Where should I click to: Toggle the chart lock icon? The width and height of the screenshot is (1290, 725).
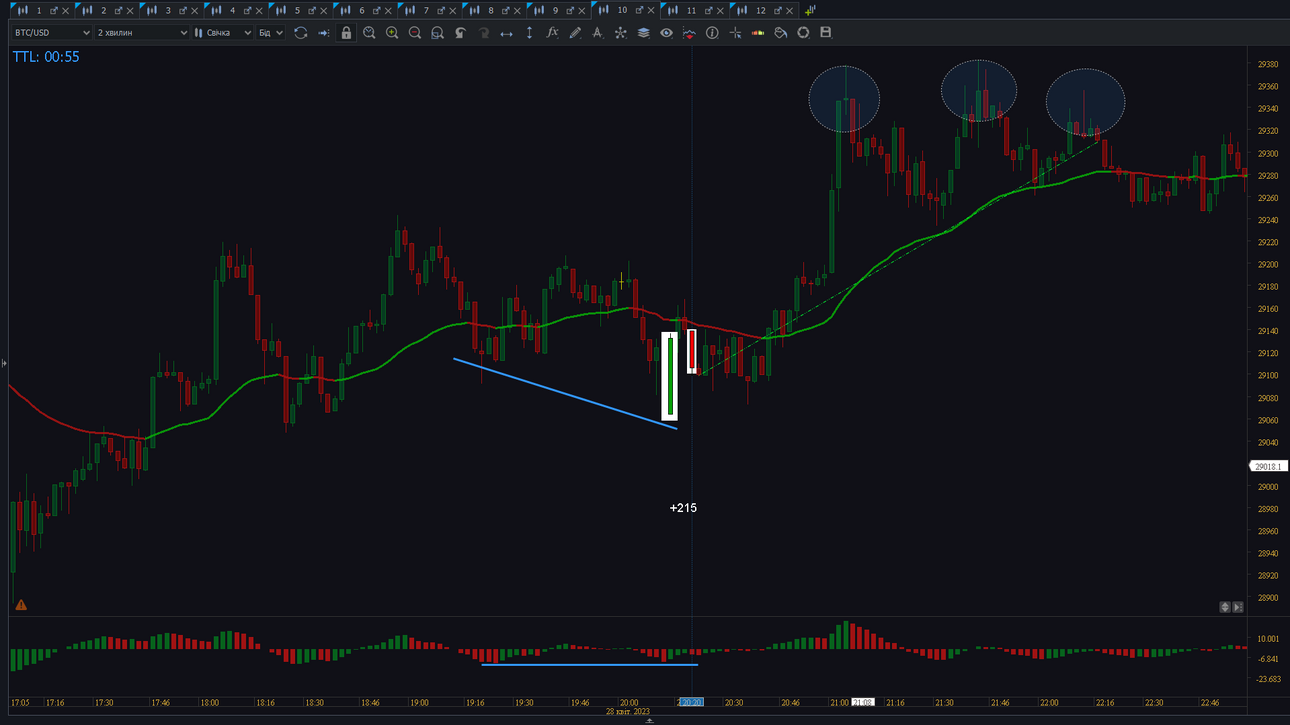coord(346,33)
